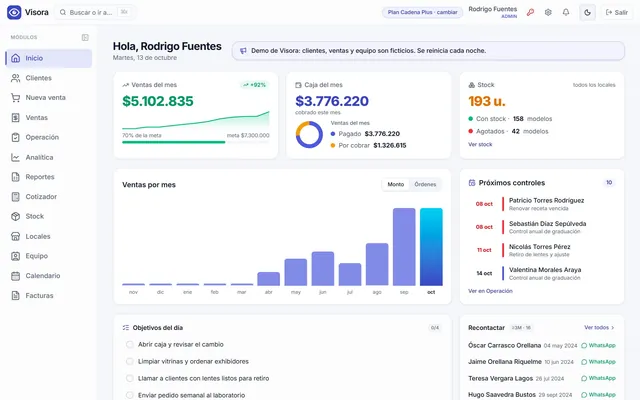Click the Stock box icon in sidebar
The image size is (640, 400).
(x=16, y=216)
